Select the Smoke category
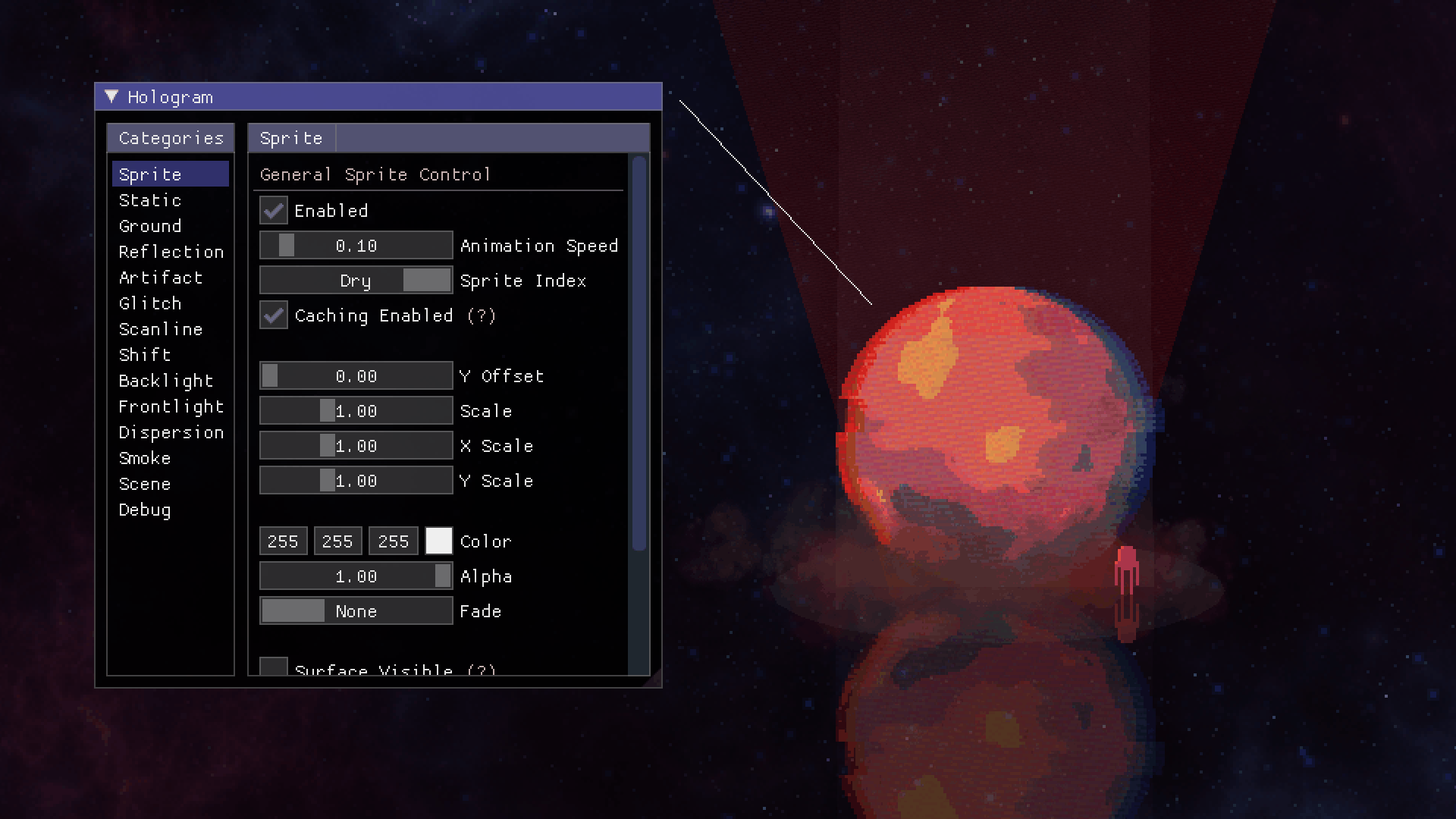 coord(145,458)
